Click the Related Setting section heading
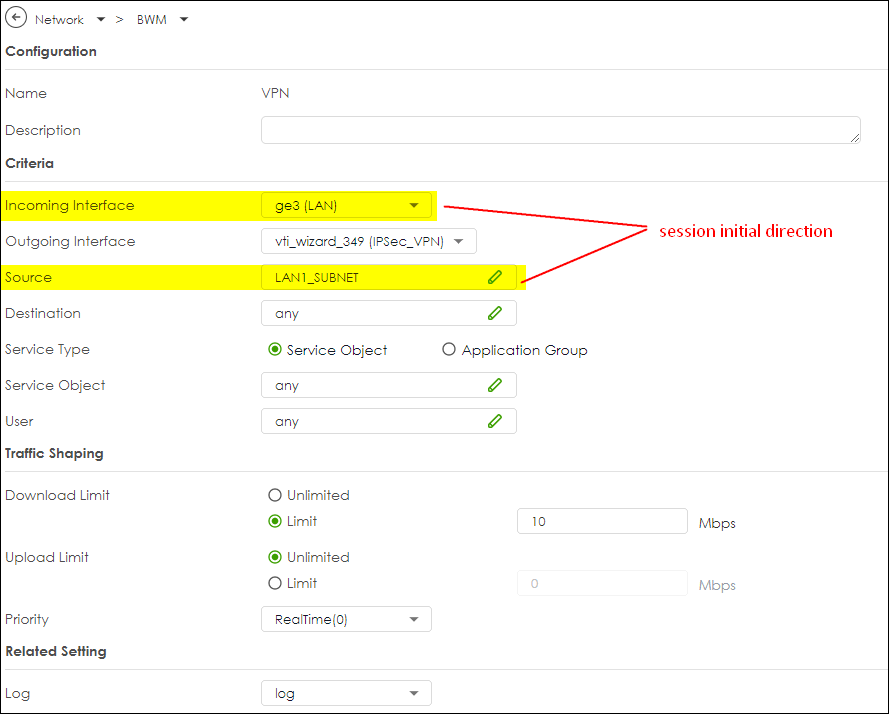 tap(56, 651)
